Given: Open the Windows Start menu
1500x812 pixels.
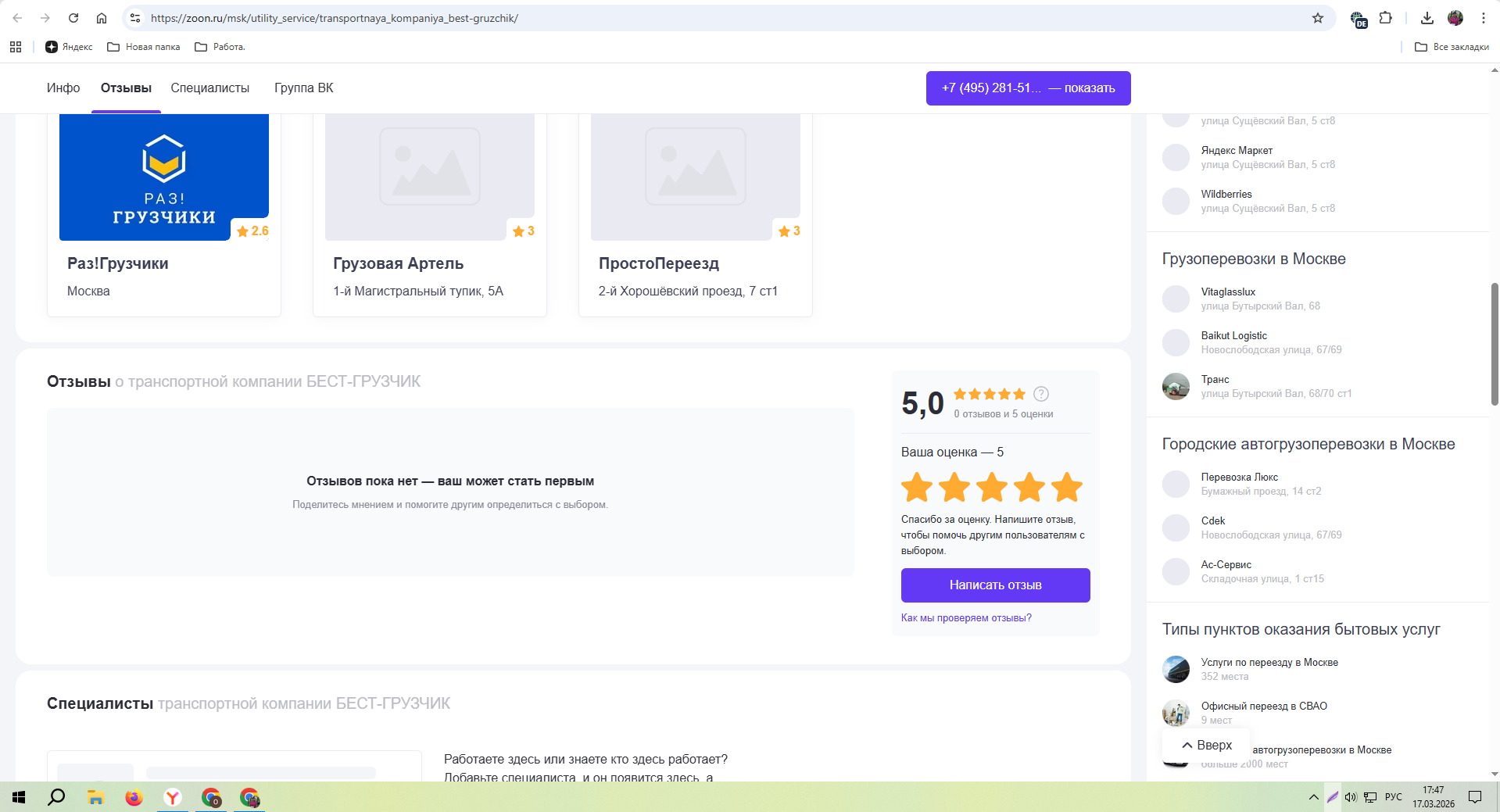Looking at the screenshot, I should [x=19, y=797].
